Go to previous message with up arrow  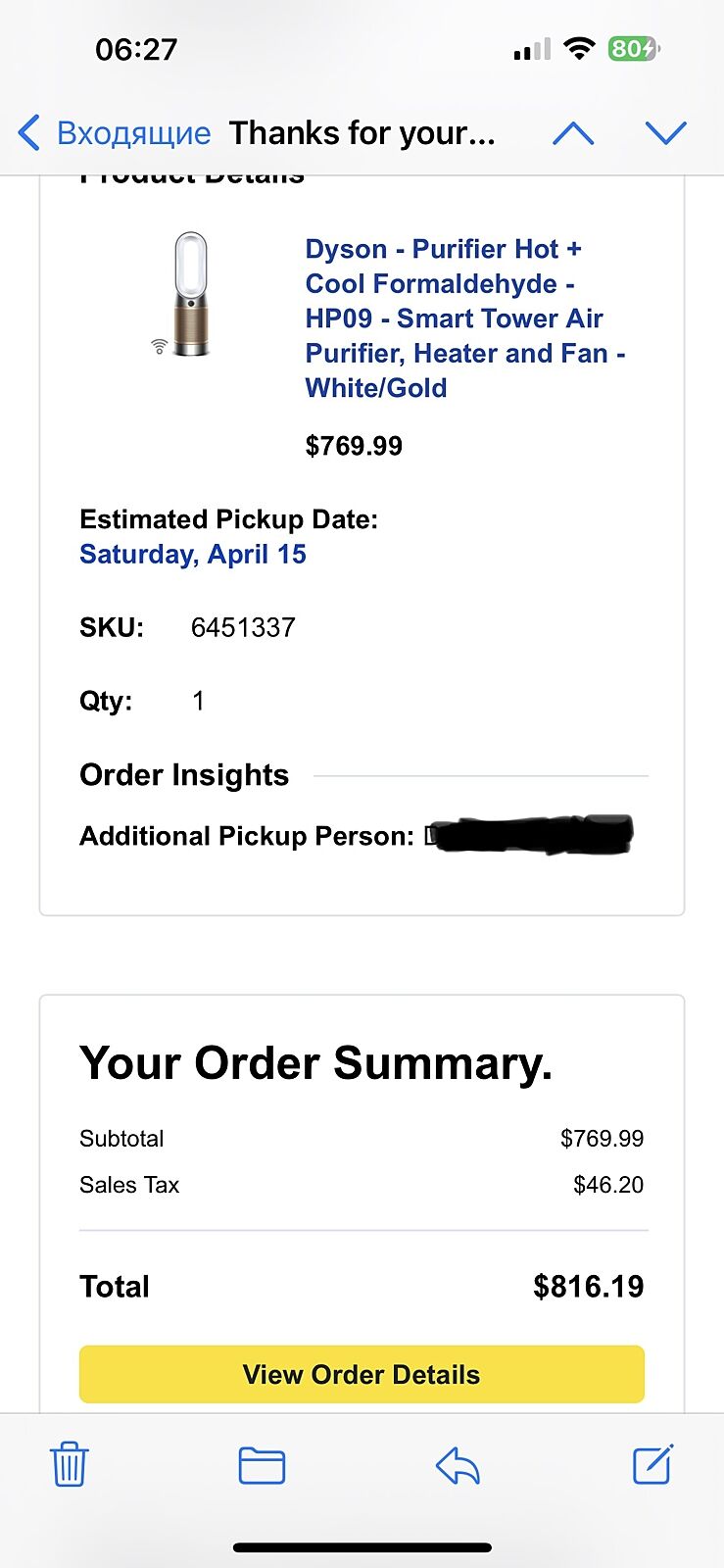click(573, 133)
